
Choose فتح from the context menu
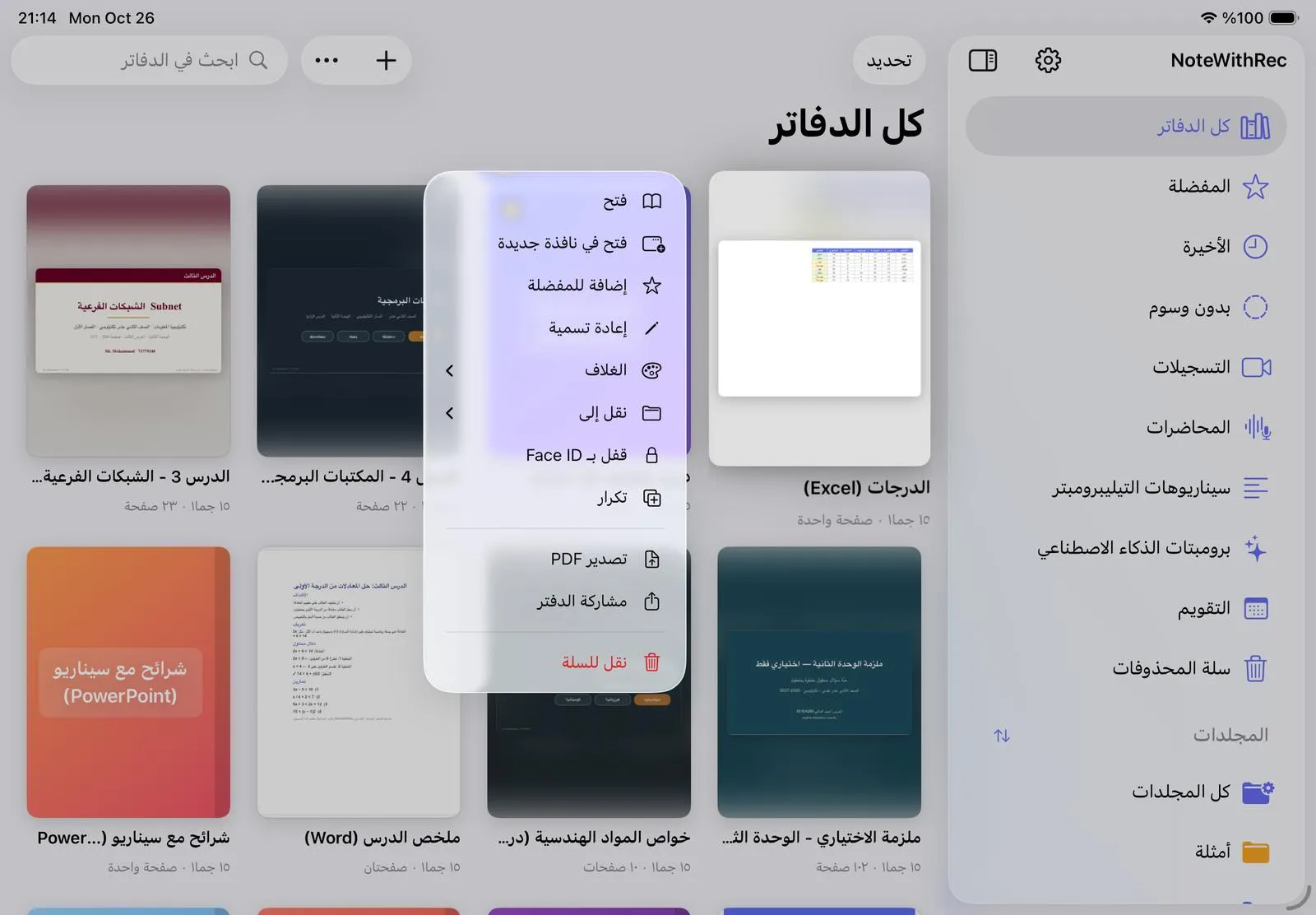click(555, 202)
